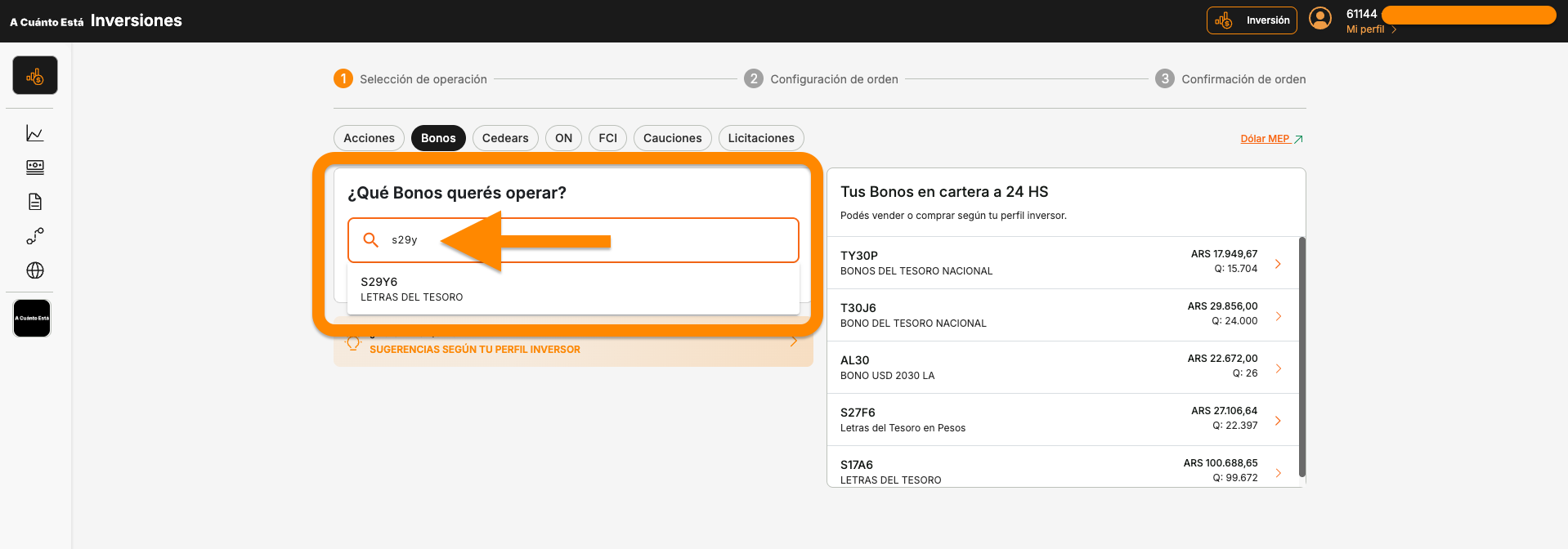Switch to the Licitaciones tab
The image size is (1568, 549).
click(x=760, y=138)
